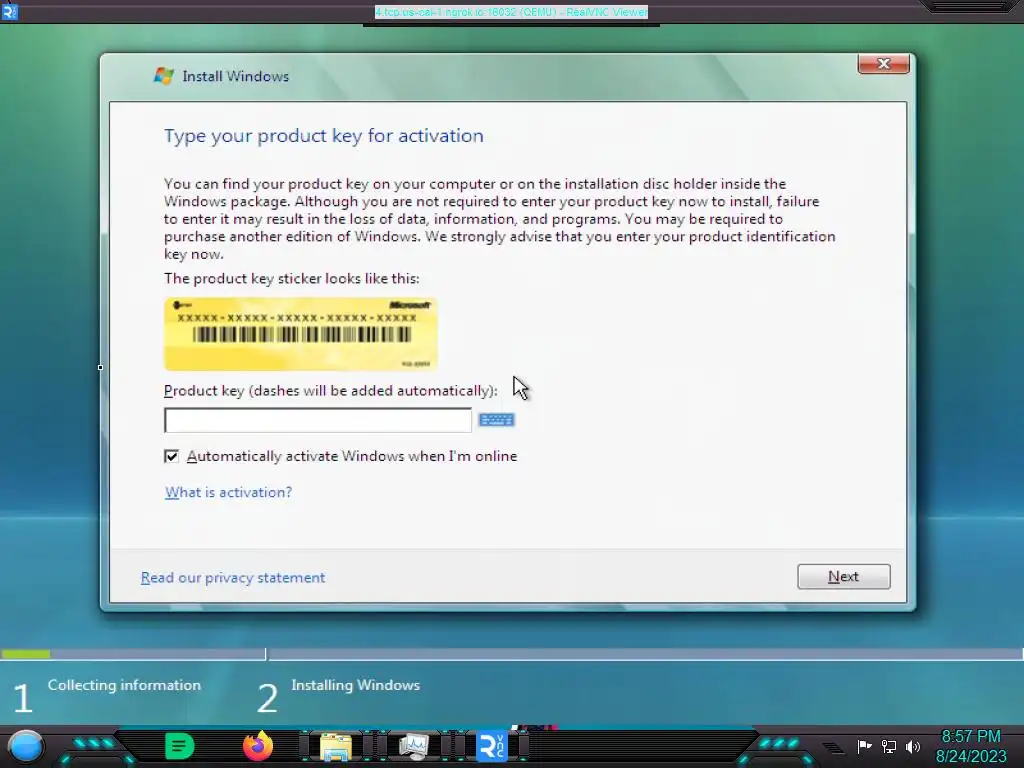
Task: Click the Installing Windows step label
Action: (355, 685)
